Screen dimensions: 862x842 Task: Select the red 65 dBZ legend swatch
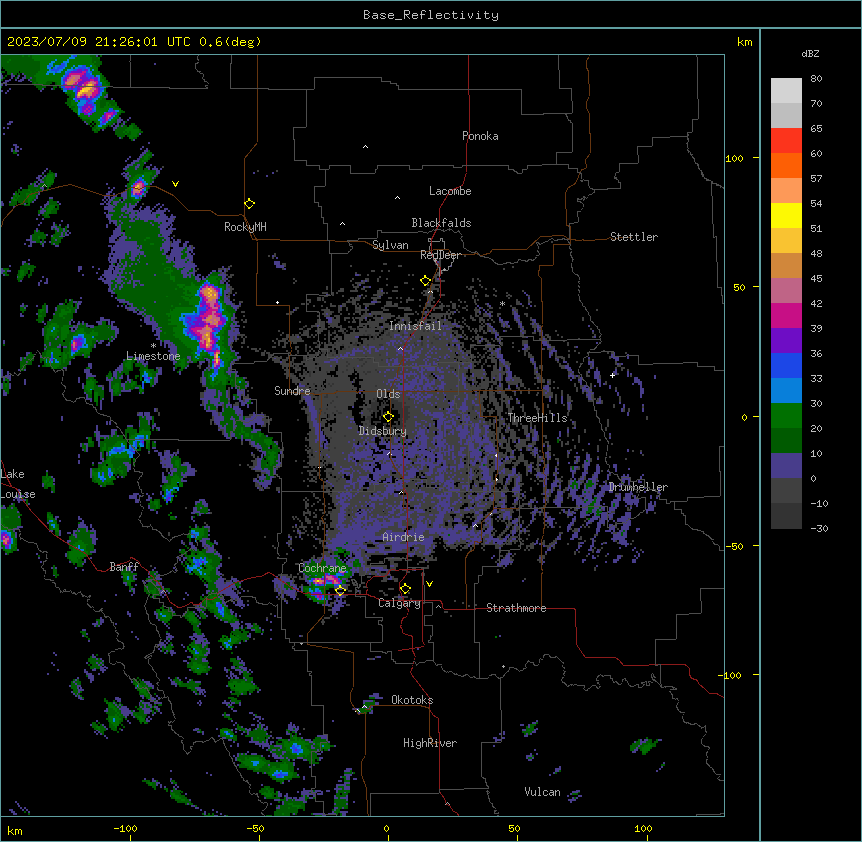[786, 141]
